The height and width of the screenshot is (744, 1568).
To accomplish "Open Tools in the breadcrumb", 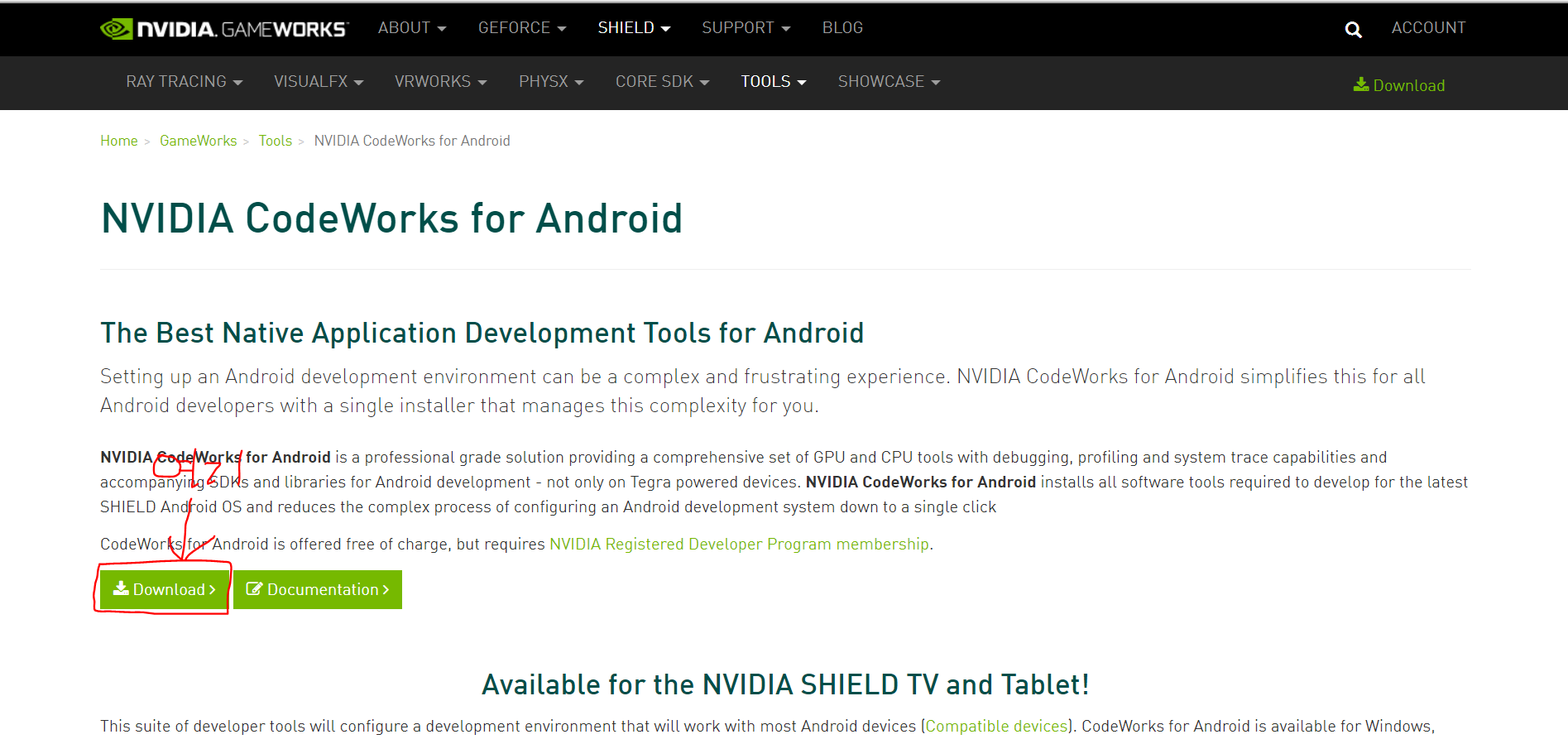I will 276,141.
